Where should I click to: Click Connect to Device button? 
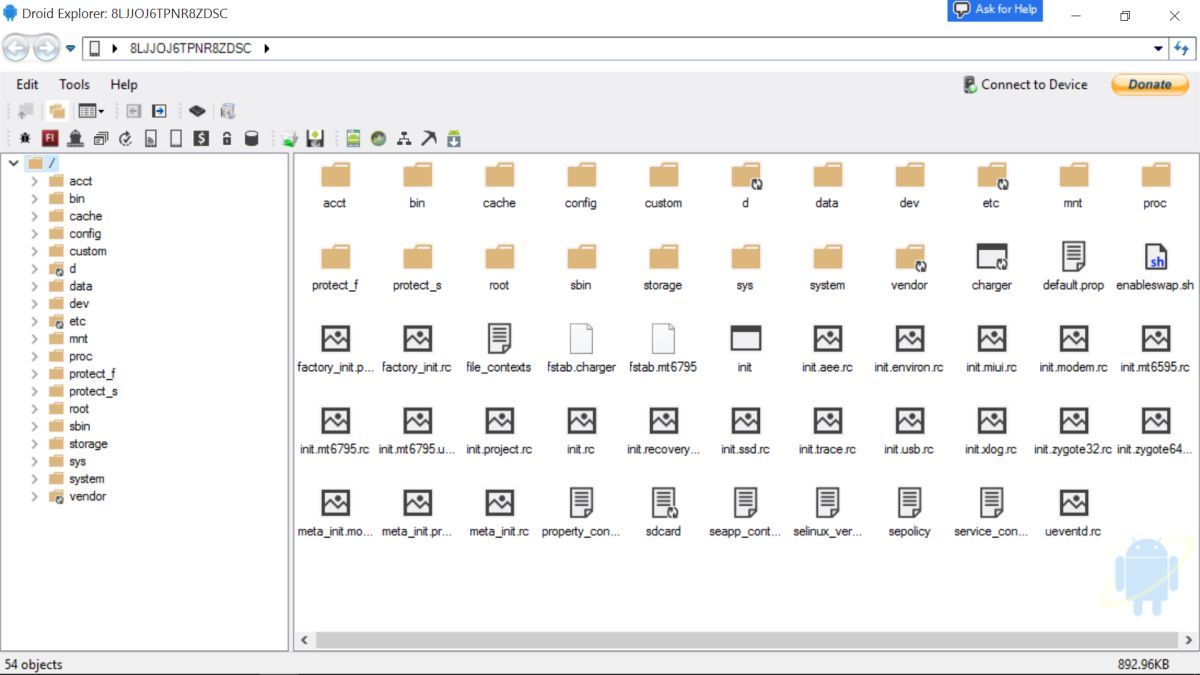click(x=1025, y=85)
